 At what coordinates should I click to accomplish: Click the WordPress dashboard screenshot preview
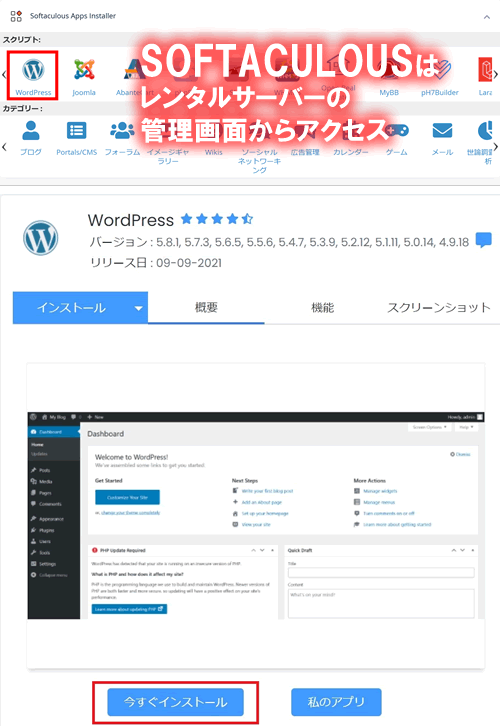[x=256, y=515]
